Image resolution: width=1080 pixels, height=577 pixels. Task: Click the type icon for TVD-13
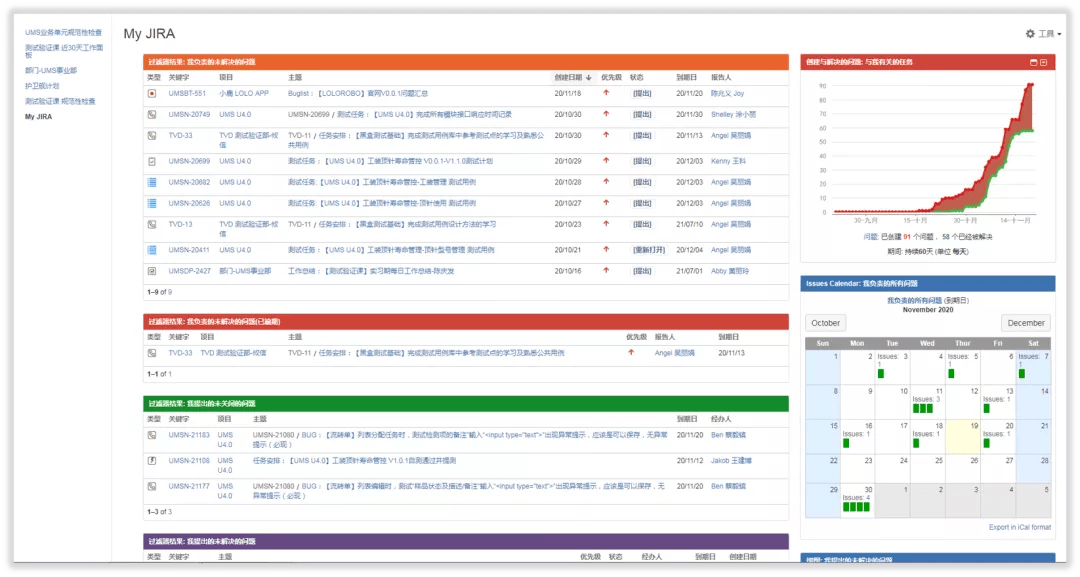152,224
